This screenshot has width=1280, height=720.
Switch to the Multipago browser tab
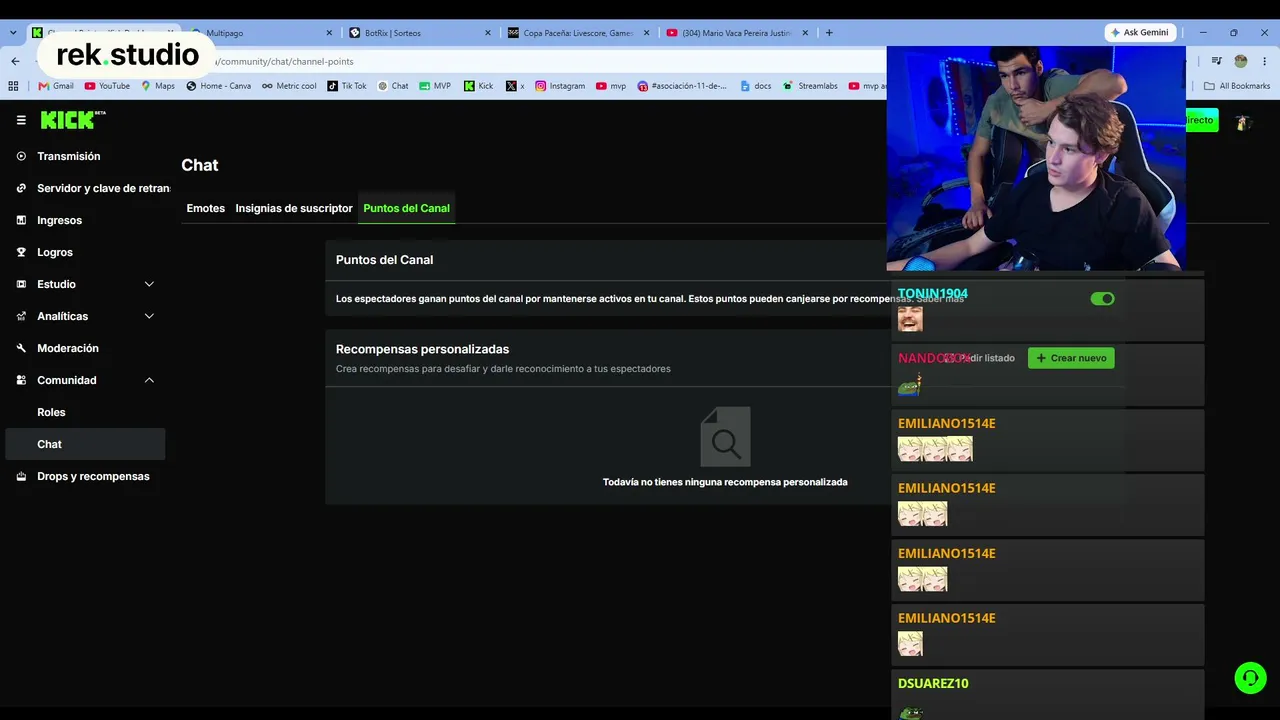tap(260, 33)
